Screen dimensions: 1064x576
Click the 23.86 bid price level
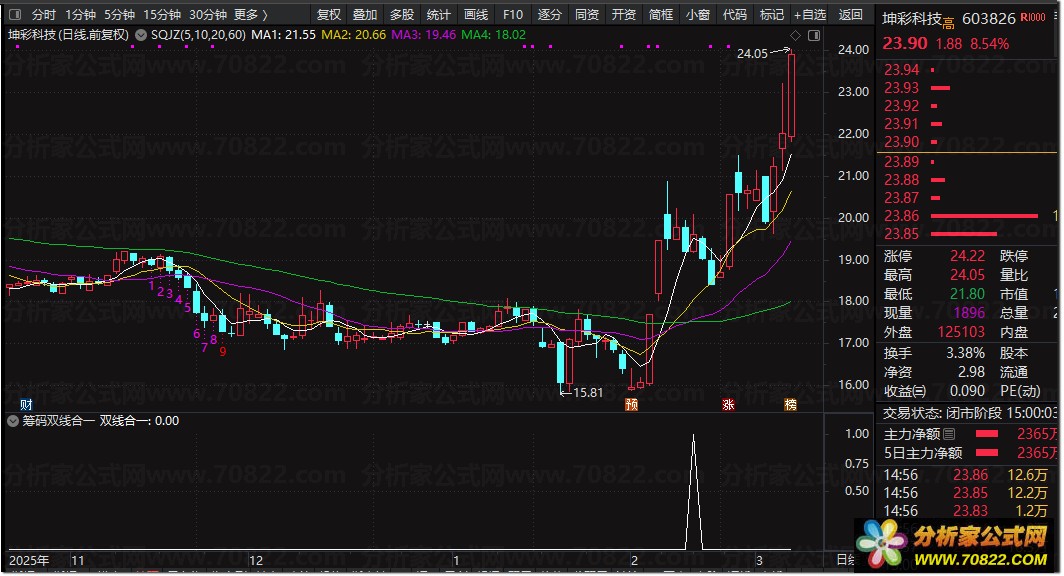tap(901, 216)
